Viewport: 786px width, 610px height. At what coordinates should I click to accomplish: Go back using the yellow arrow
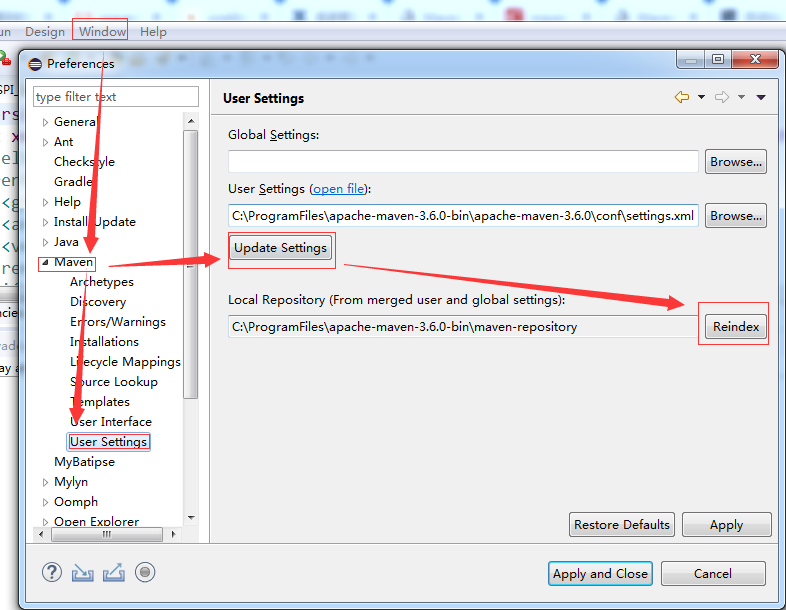pos(682,97)
